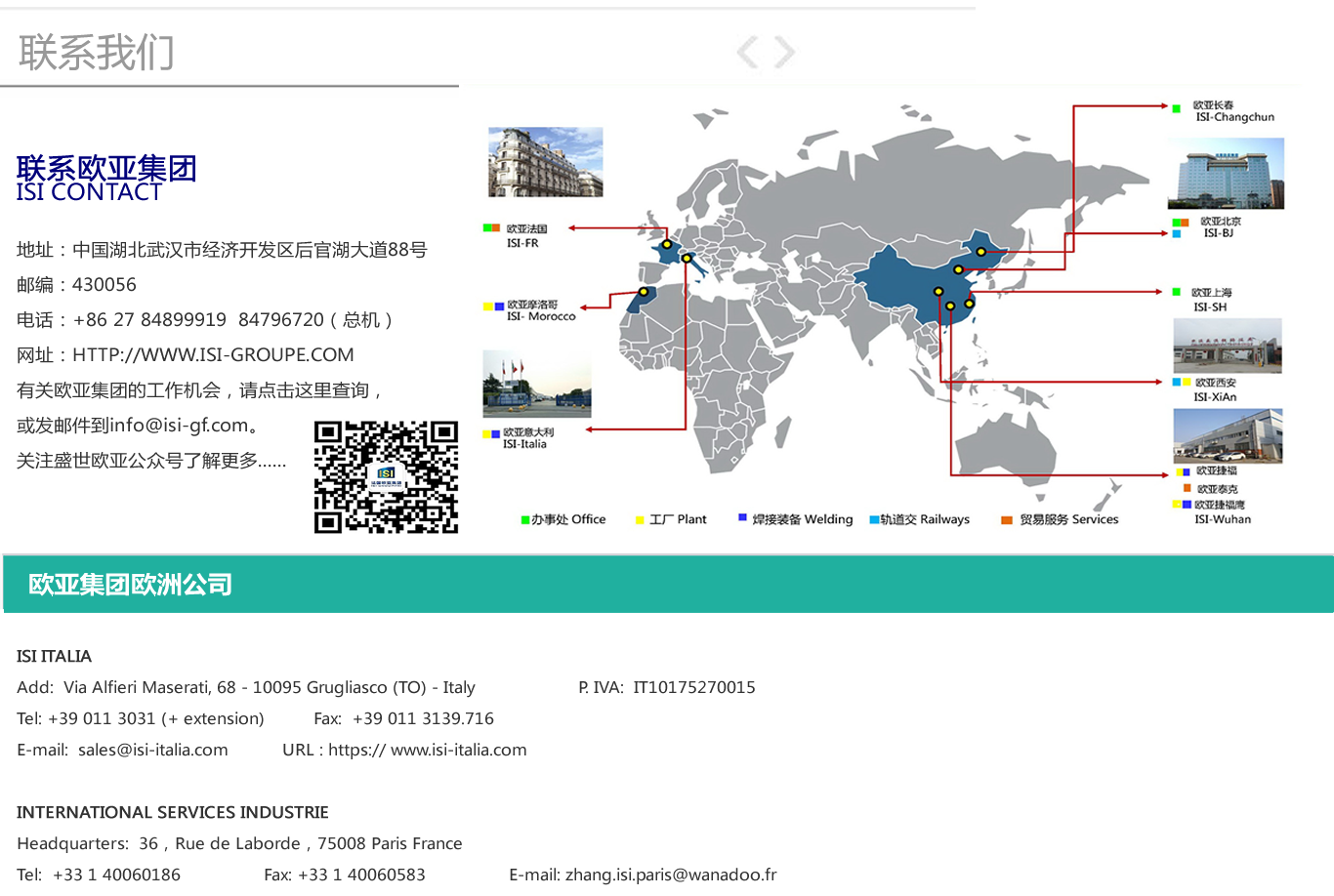The height and width of the screenshot is (896, 1334).
Task: Click the blue Welding legend square
Action: (742, 517)
